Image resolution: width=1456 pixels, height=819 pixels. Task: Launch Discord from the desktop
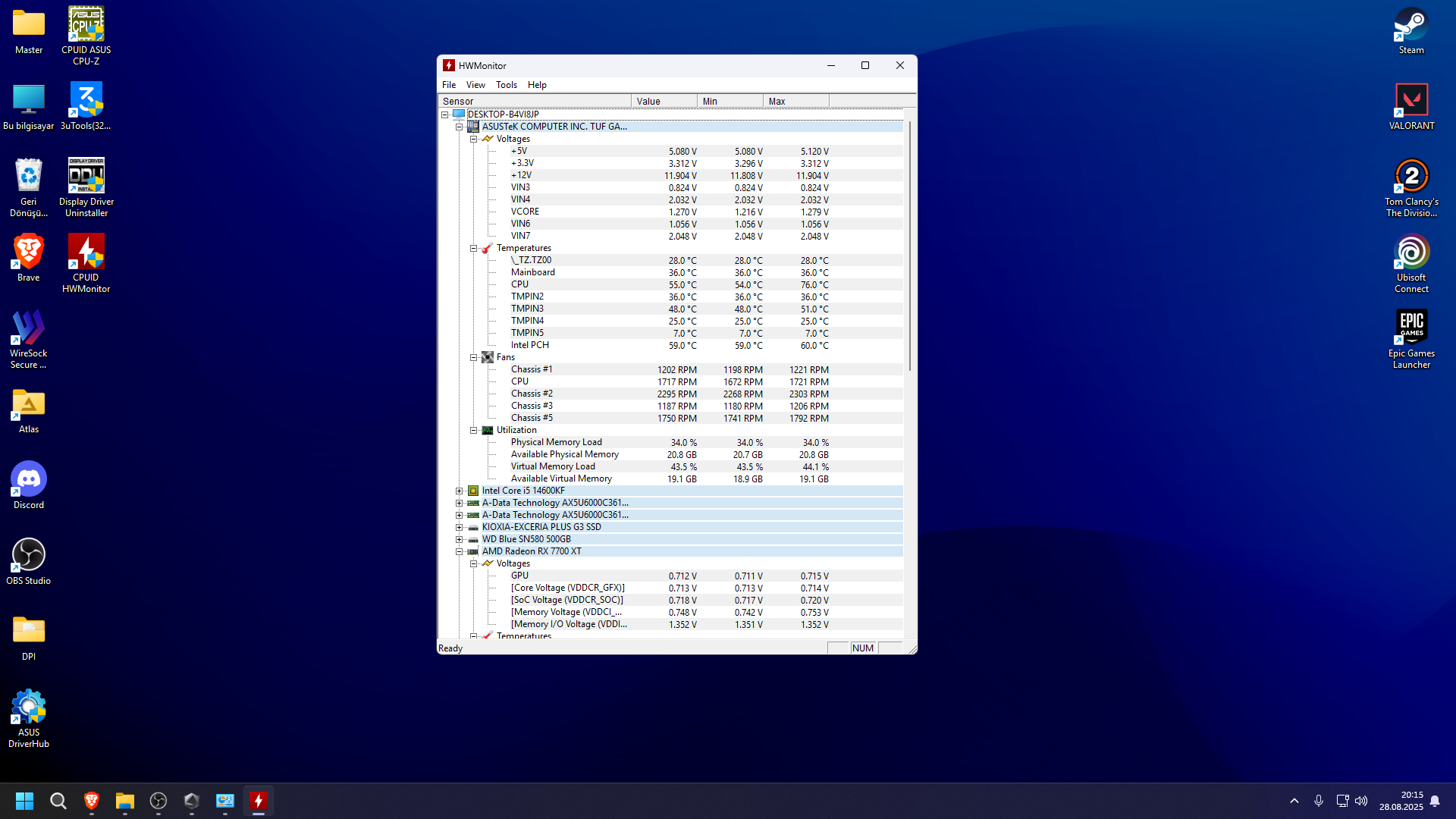(29, 486)
